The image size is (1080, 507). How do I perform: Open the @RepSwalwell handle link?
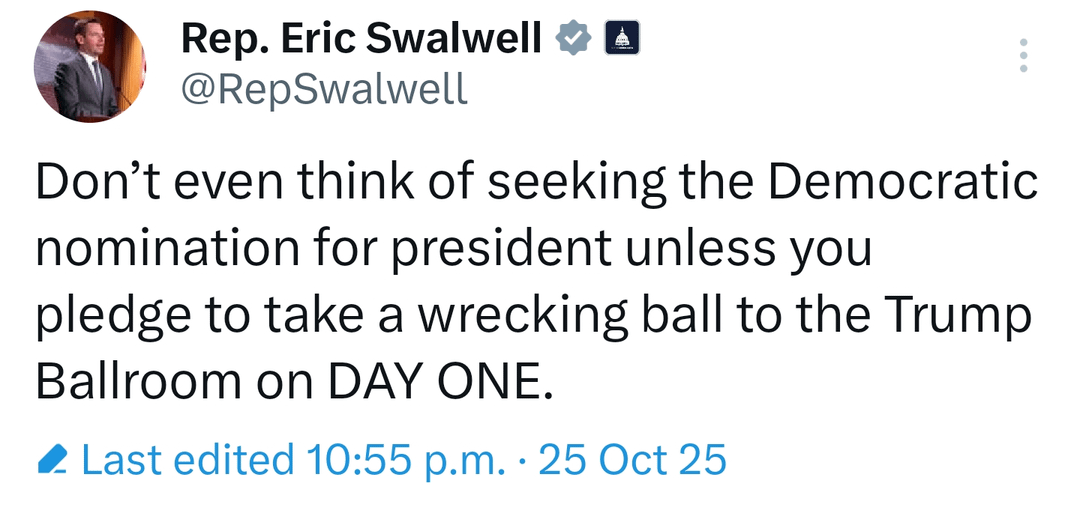[x=323, y=90]
